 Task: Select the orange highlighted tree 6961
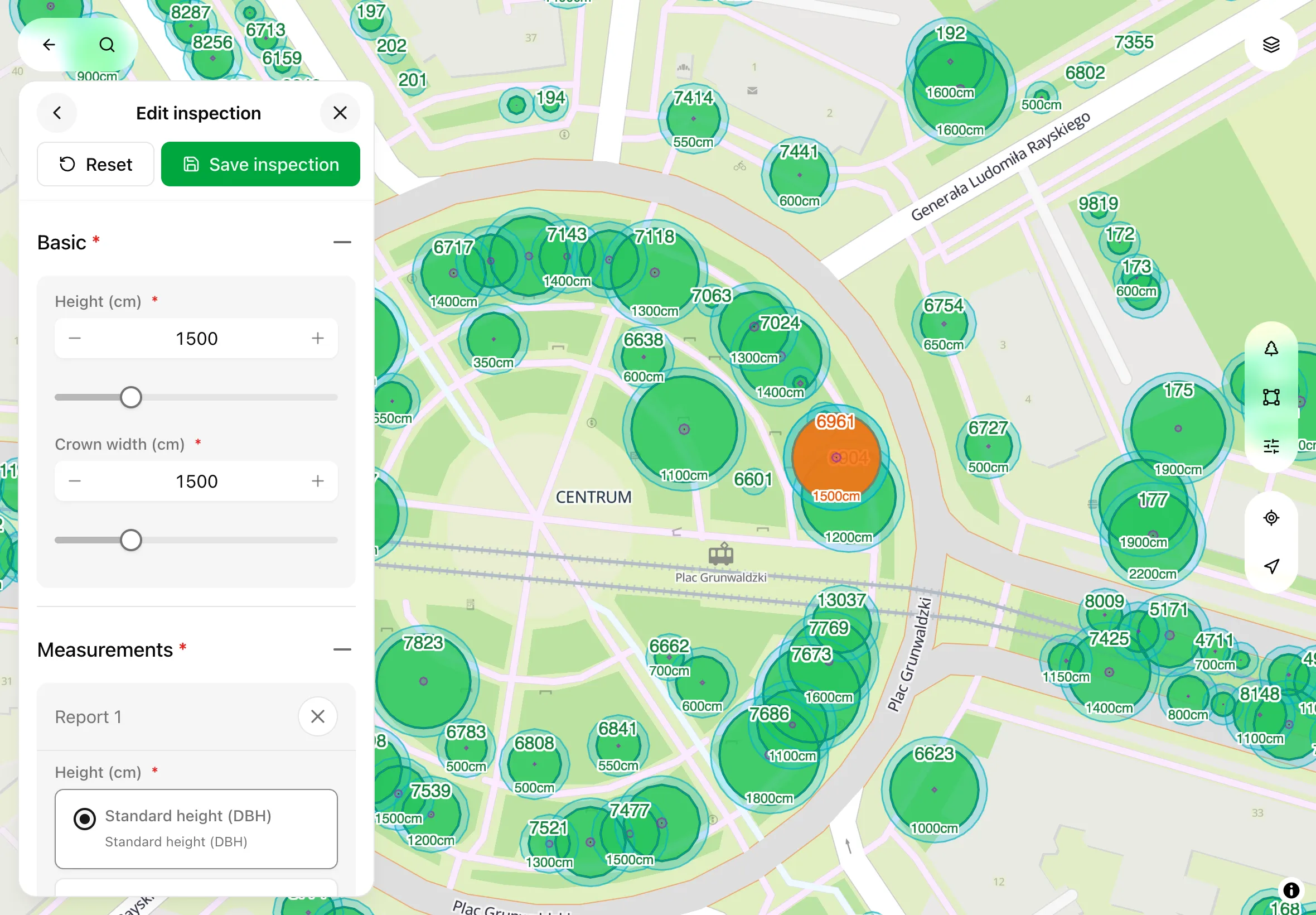[x=836, y=458]
